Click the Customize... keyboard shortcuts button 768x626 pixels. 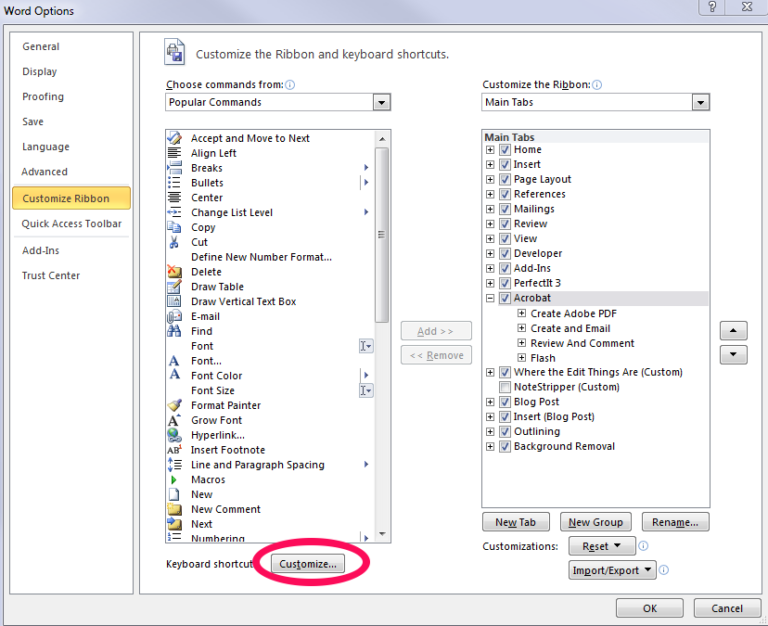308,564
